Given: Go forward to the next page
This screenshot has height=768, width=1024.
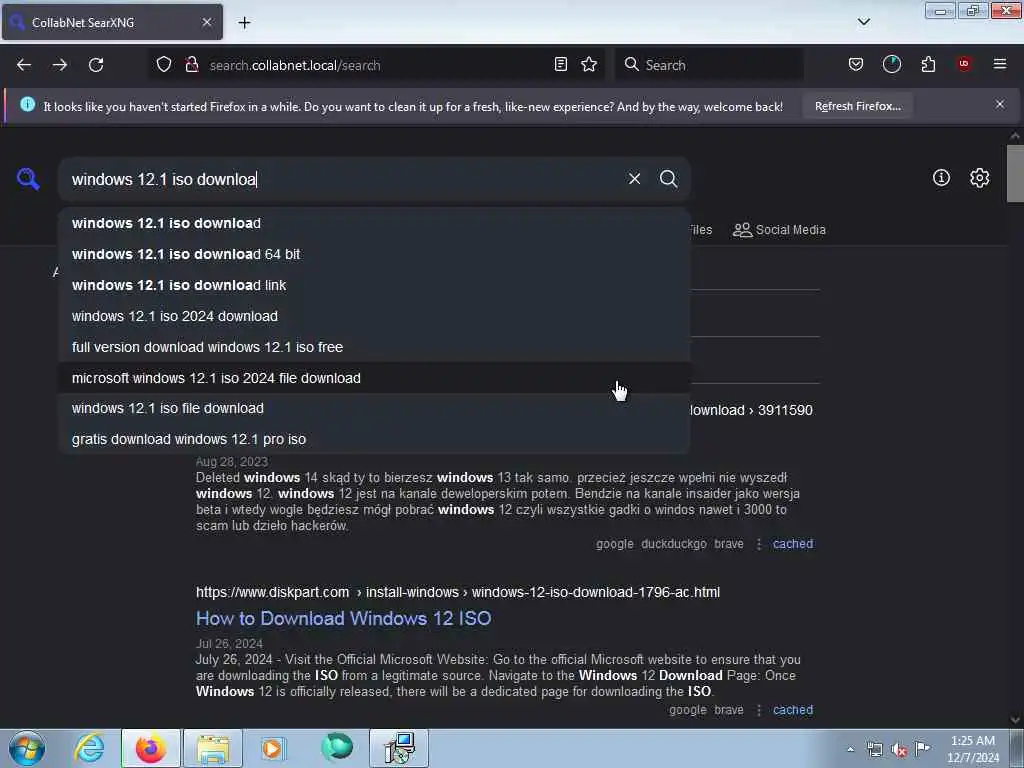Looking at the screenshot, I should tap(60, 65).
